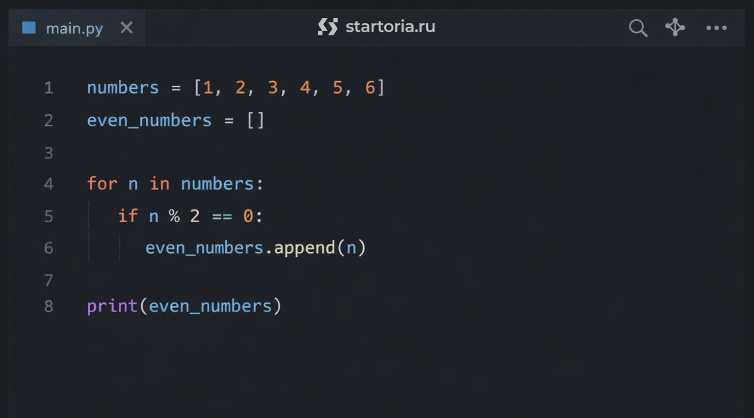754x418 pixels.
Task: Select line number 5 in the gutter
Action: [x=49, y=216]
